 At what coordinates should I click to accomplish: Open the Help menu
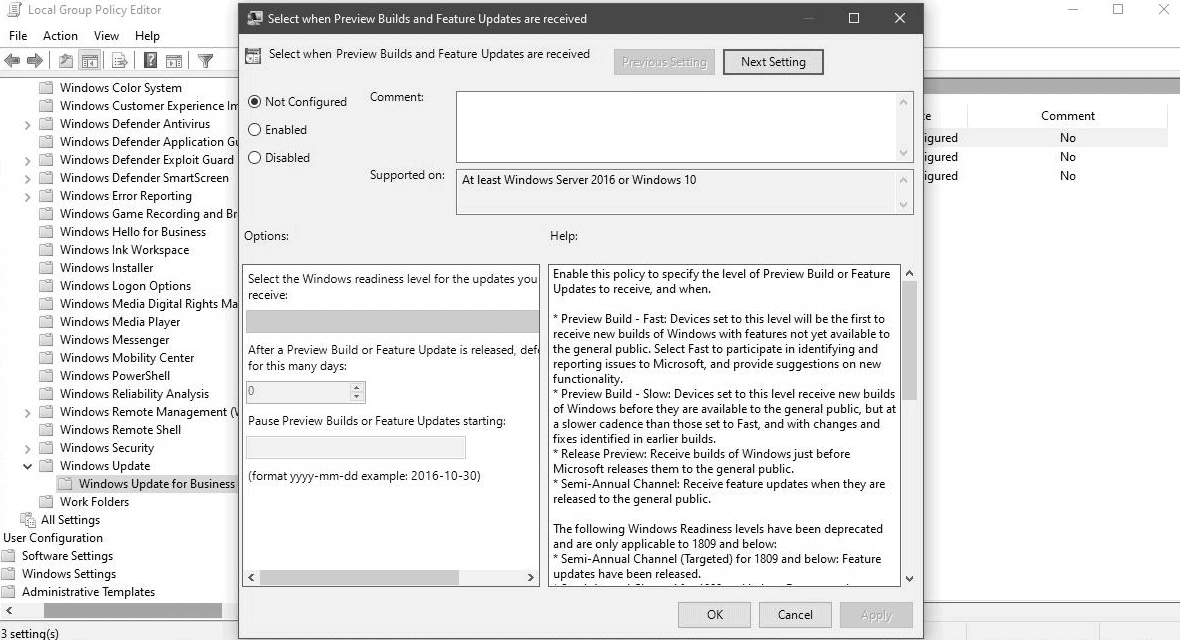coord(148,35)
